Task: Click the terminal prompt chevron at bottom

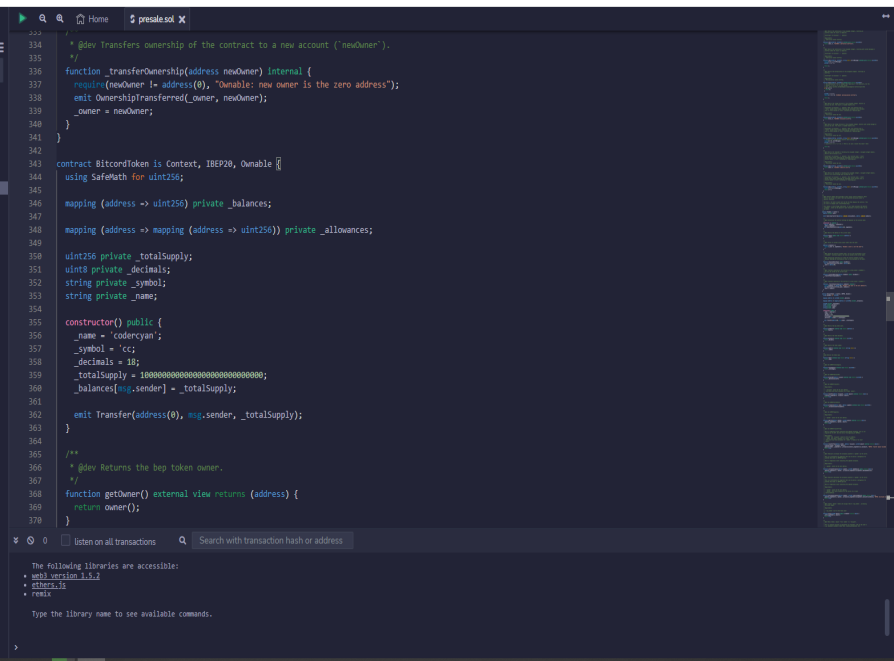Action: click(15, 647)
